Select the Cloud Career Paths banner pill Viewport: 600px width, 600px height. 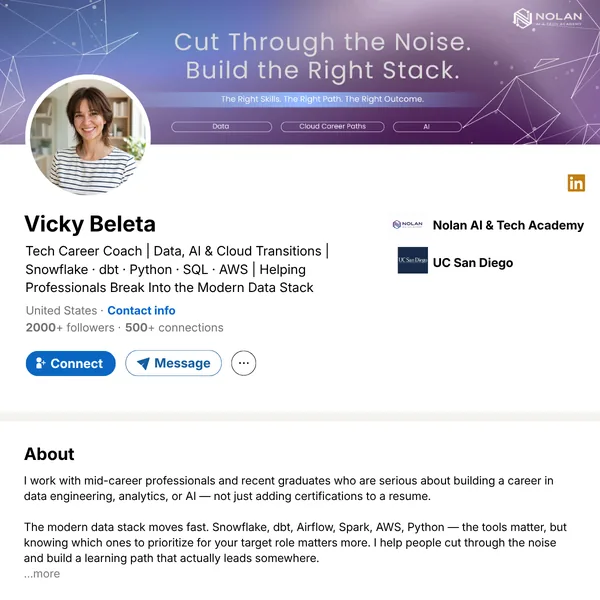pyautogui.click(x=333, y=127)
